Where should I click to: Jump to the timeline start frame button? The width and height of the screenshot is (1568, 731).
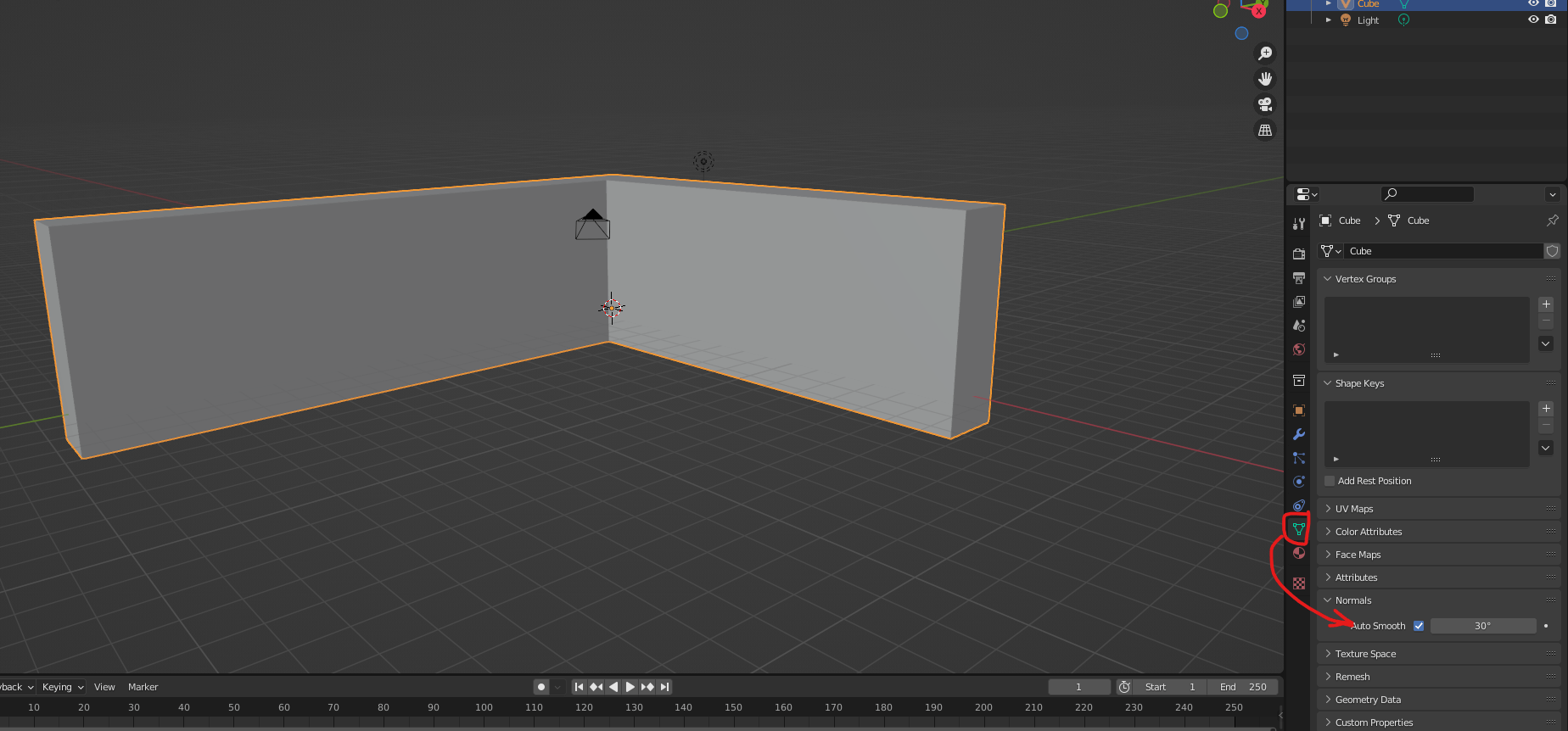pos(579,687)
